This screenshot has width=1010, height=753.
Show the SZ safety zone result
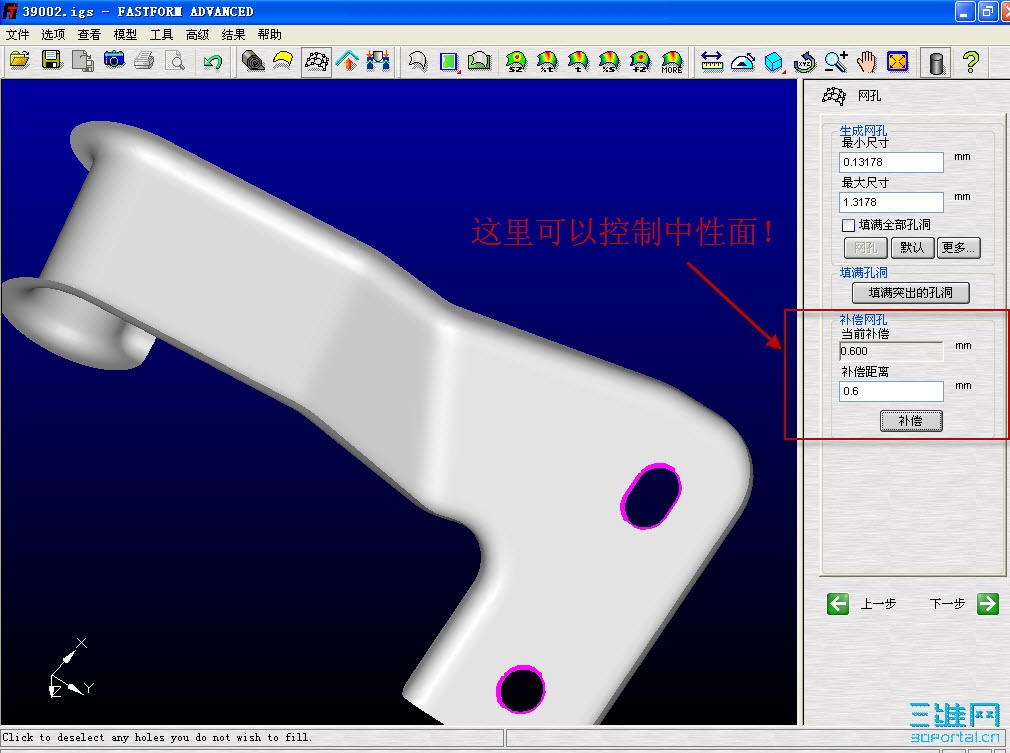[516, 61]
